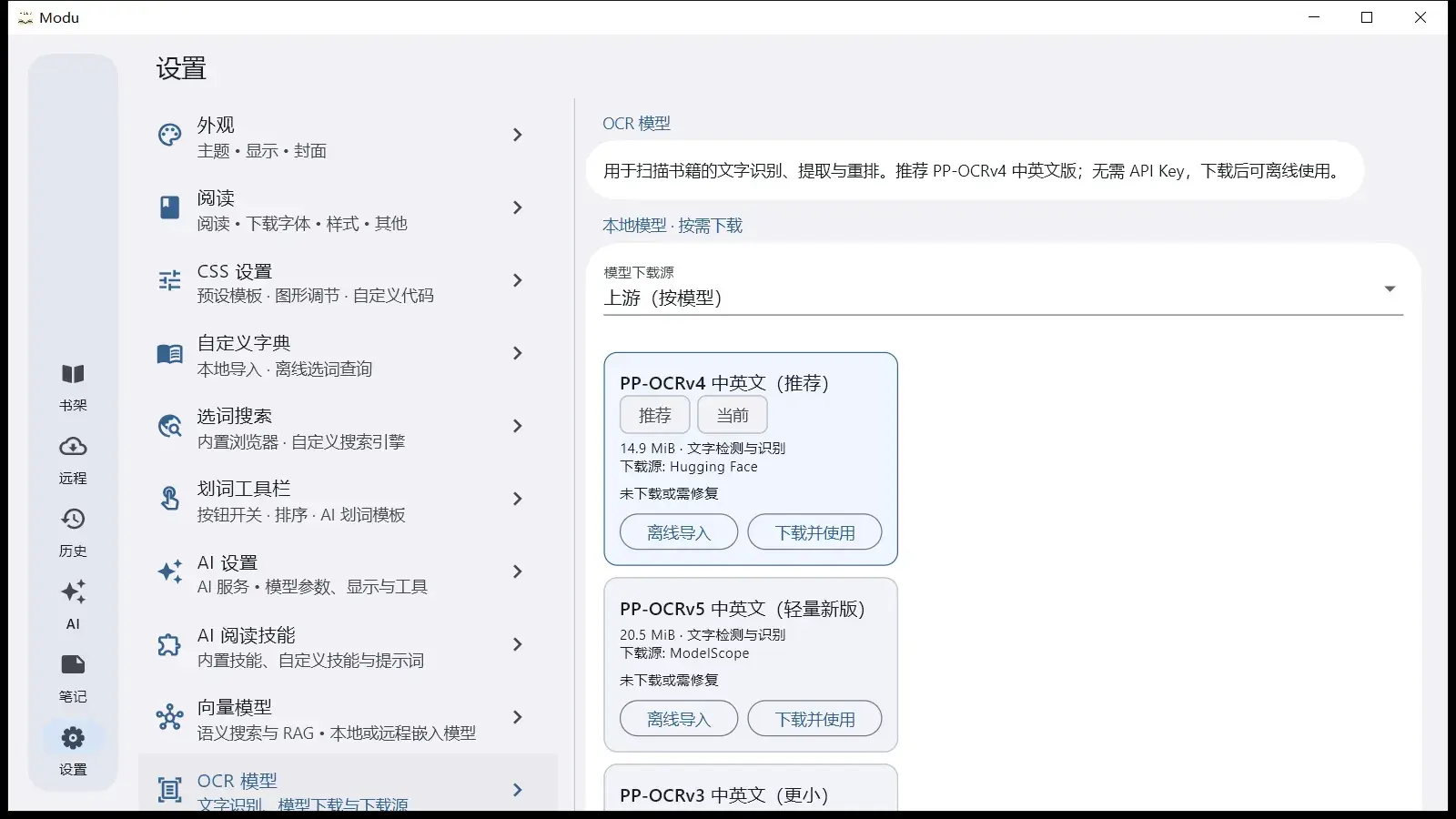Screen dimensions: 1456x819
Task: Click the PP-OCRv5 中英文 (轻量新版) title
Action: click(743, 609)
